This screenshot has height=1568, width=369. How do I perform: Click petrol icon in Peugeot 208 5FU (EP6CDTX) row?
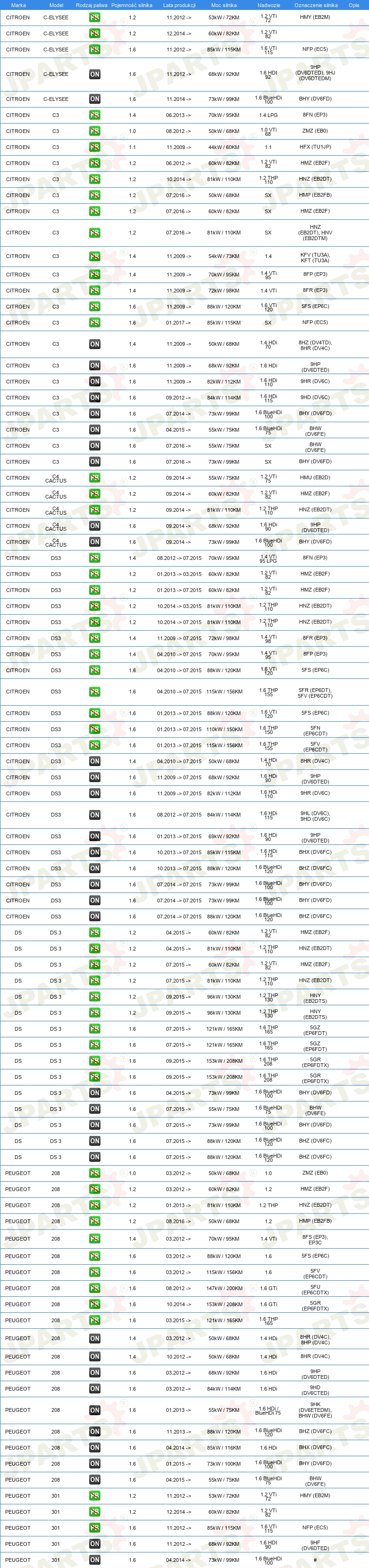[x=94, y=1288]
